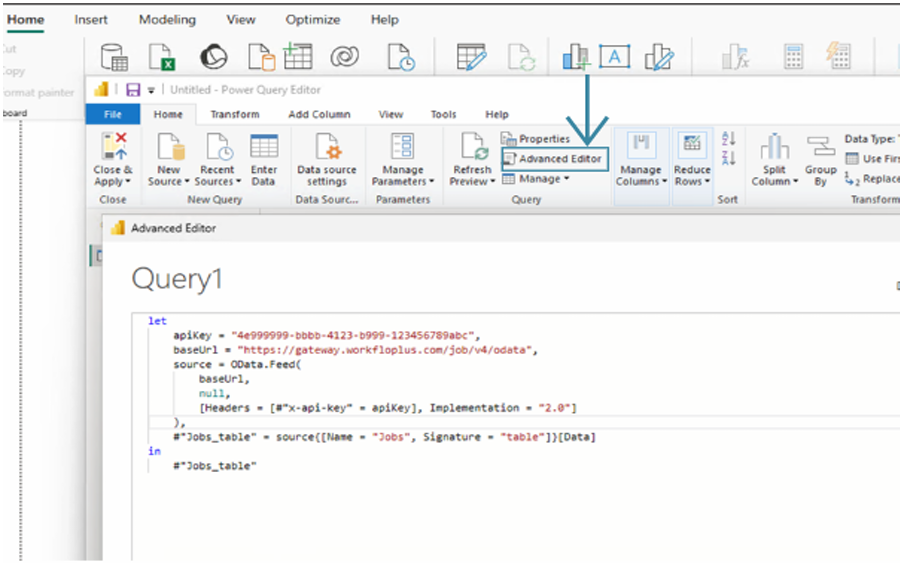
Task: Open Data source settings
Action: 327,160
